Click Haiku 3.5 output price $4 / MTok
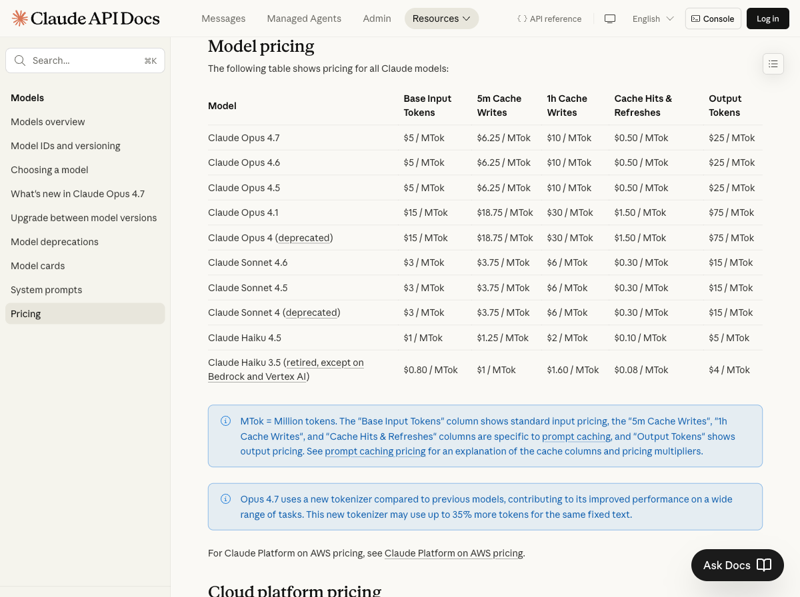 [729, 370]
